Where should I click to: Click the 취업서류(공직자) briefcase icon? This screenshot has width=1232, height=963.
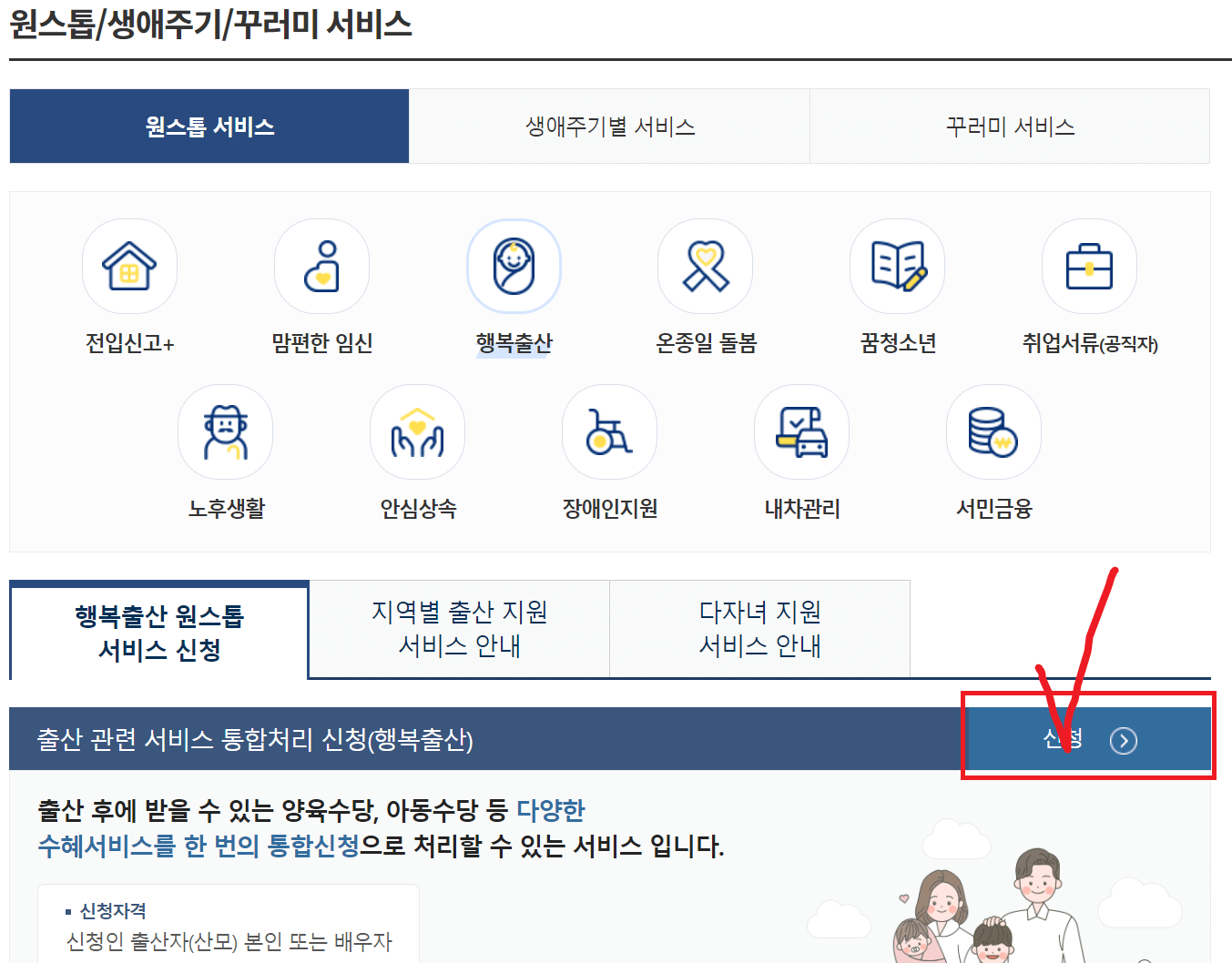tap(1089, 266)
